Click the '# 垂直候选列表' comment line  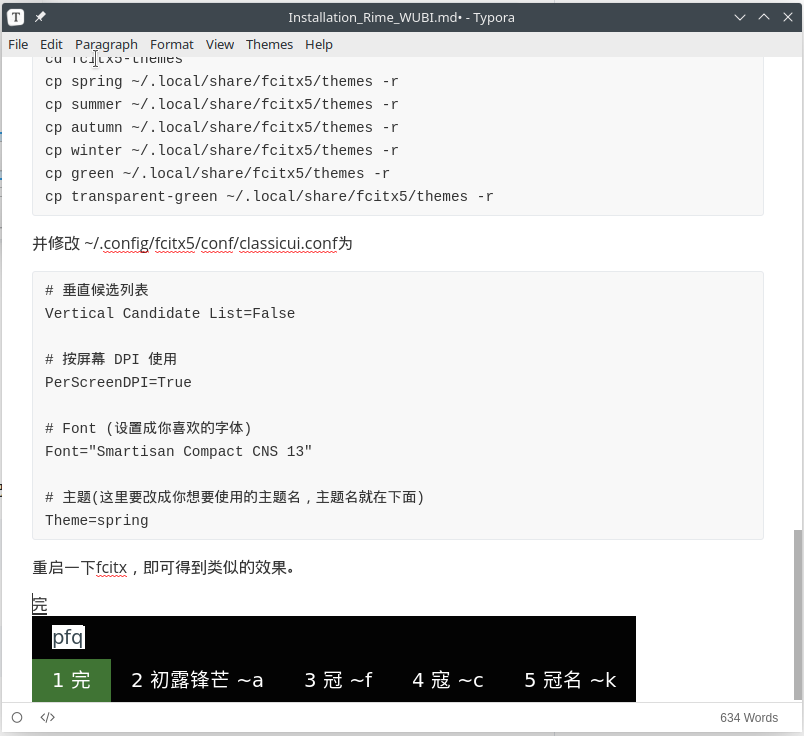[96, 290]
